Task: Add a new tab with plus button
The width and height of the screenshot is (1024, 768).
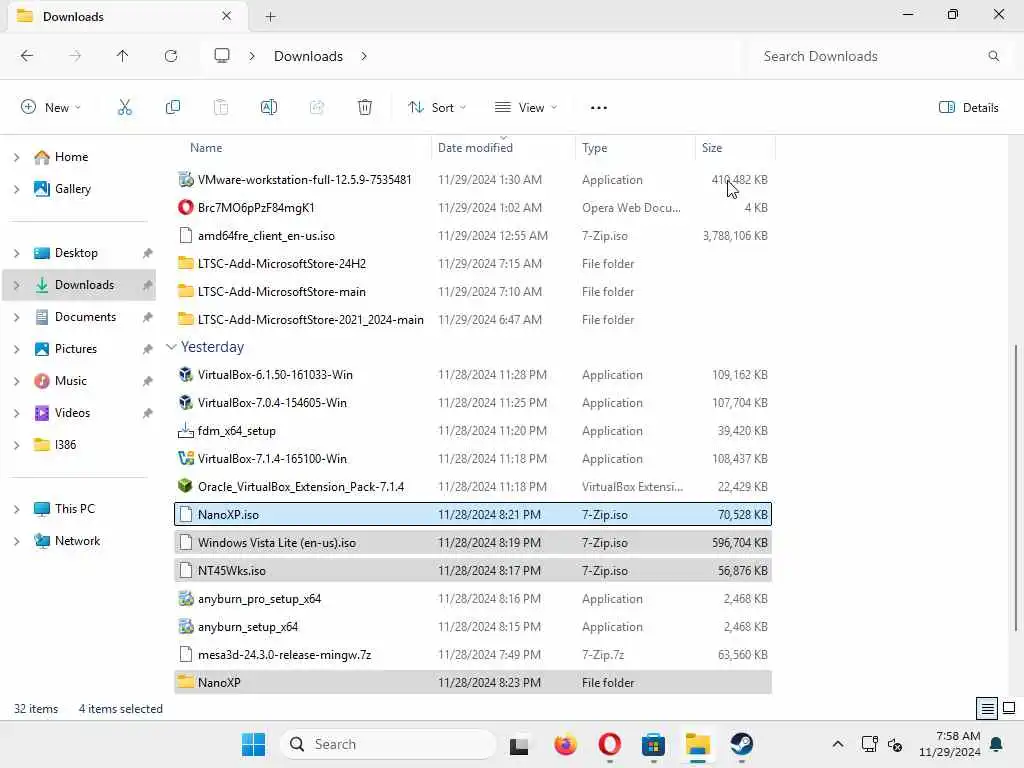Action: [x=270, y=16]
